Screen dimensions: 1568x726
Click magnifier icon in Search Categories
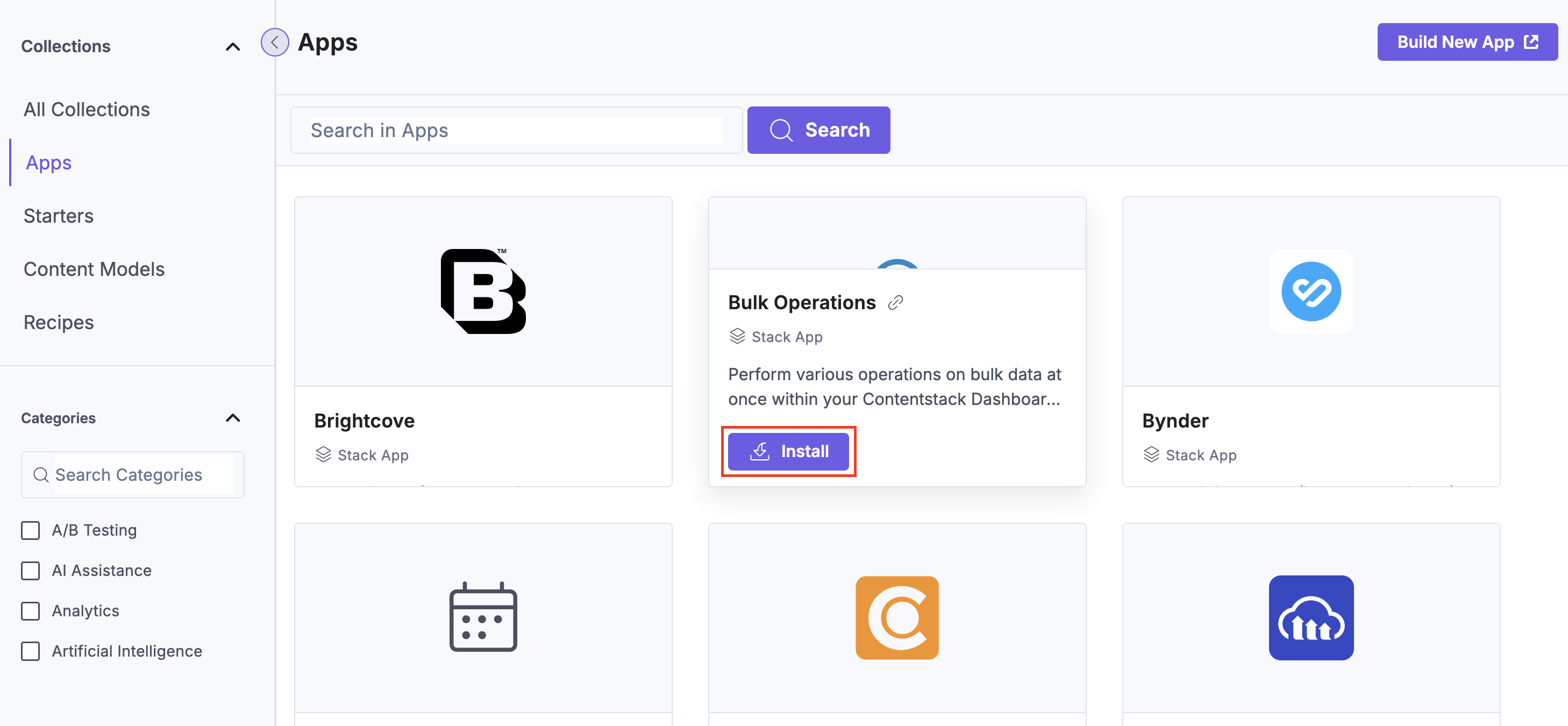pos(41,475)
